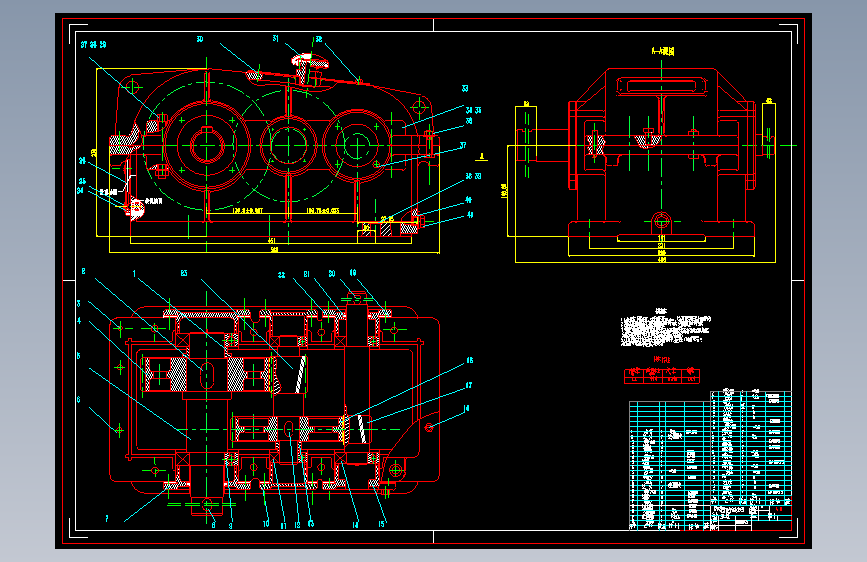867x562 pixels.
Task: Click part number 6 callout label
Action: pos(79,399)
